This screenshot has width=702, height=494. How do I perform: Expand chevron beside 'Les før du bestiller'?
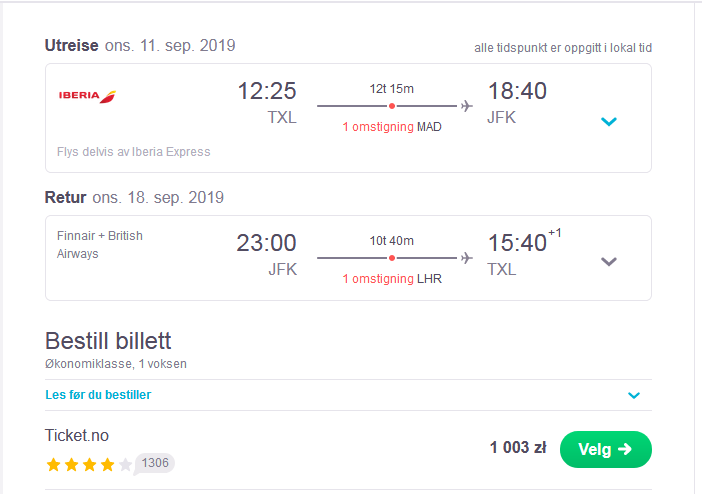click(634, 395)
